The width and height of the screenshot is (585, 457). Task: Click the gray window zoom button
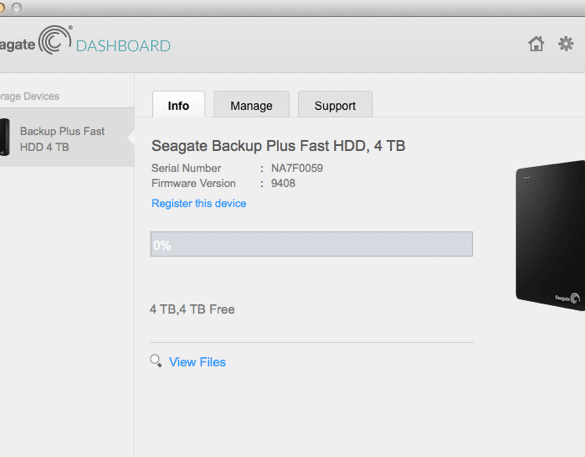pyautogui.click(x=17, y=8)
